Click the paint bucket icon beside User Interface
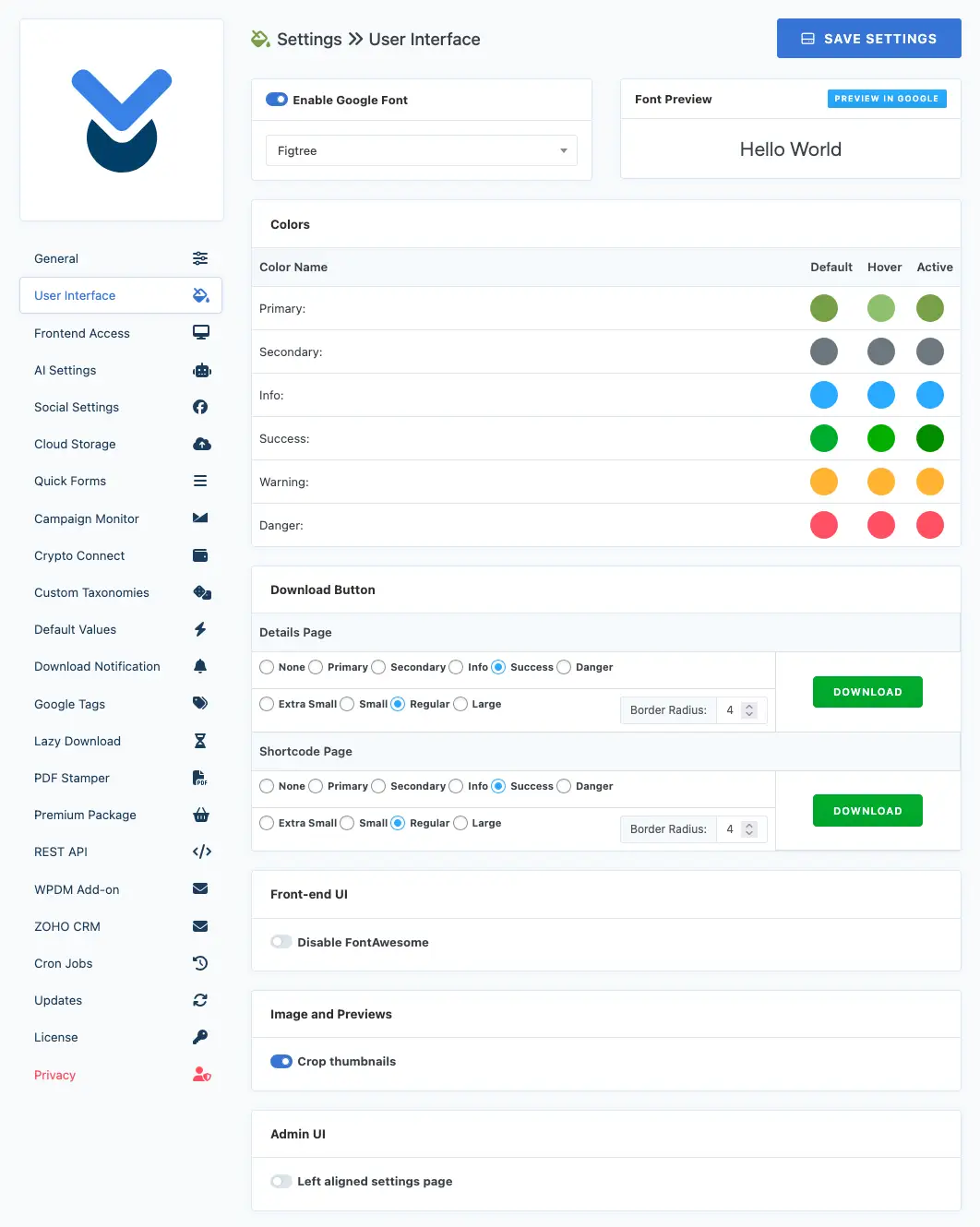The image size is (980, 1227). pyautogui.click(x=201, y=295)
